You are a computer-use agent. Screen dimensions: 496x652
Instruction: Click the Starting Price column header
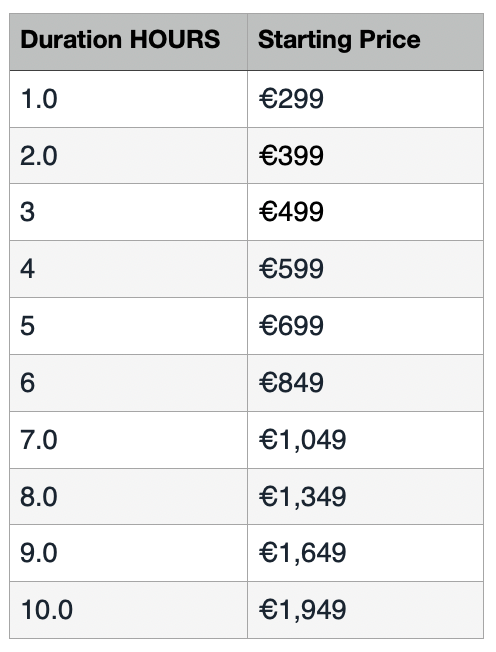(365, 42)
